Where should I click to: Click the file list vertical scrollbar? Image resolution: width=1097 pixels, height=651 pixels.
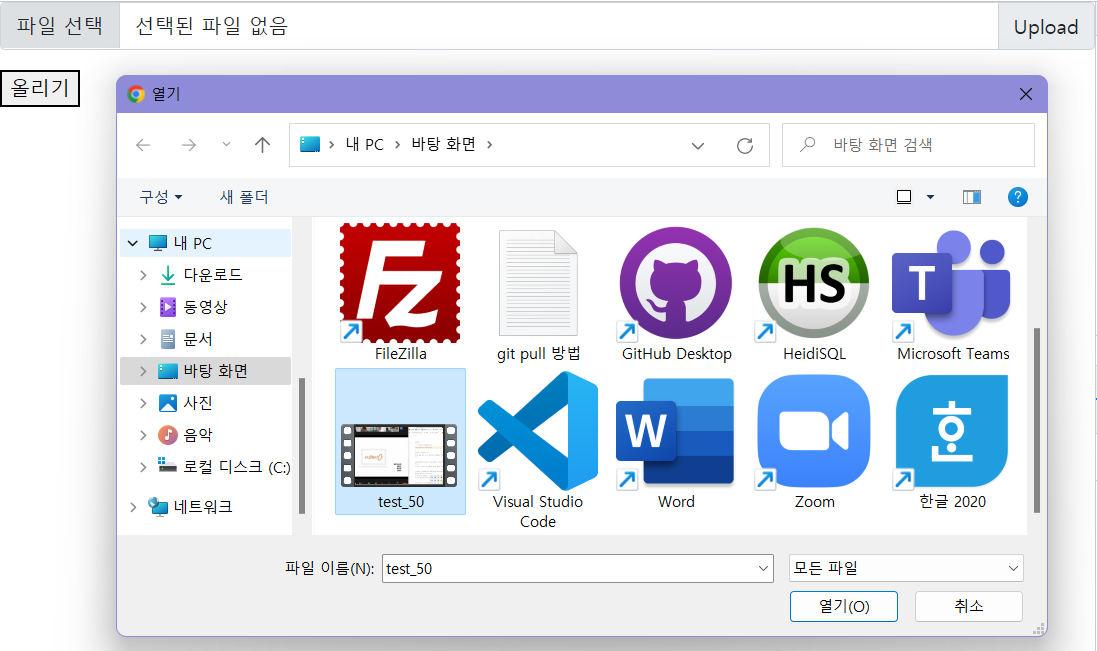click(x=1037, y=420)
